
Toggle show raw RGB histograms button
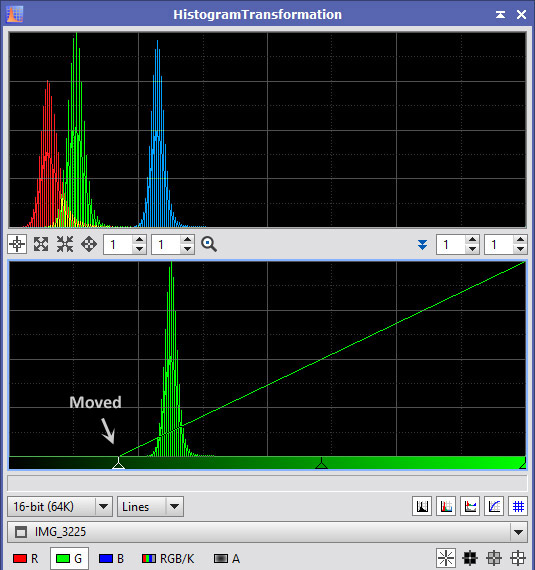point(446,506)
